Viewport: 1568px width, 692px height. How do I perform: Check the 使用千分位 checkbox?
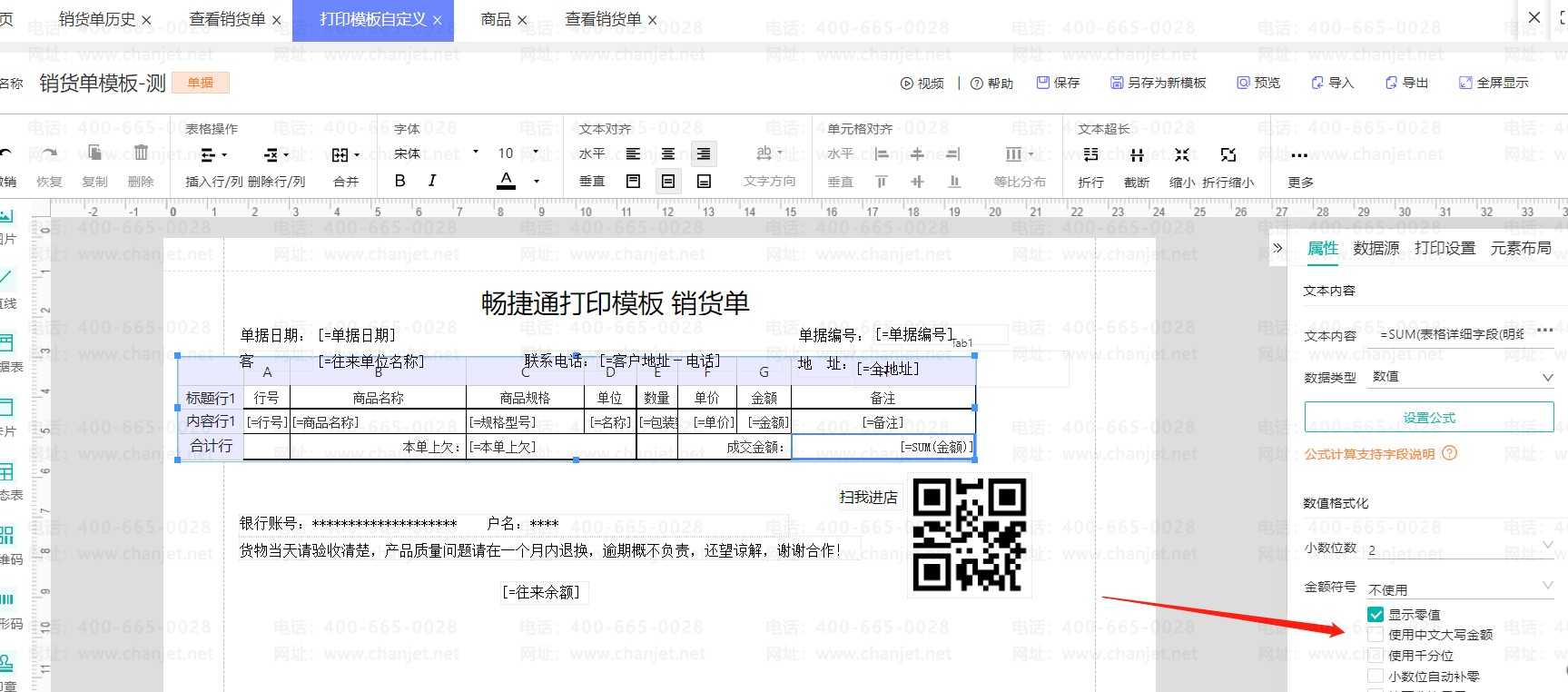[x=1376, y=655]
